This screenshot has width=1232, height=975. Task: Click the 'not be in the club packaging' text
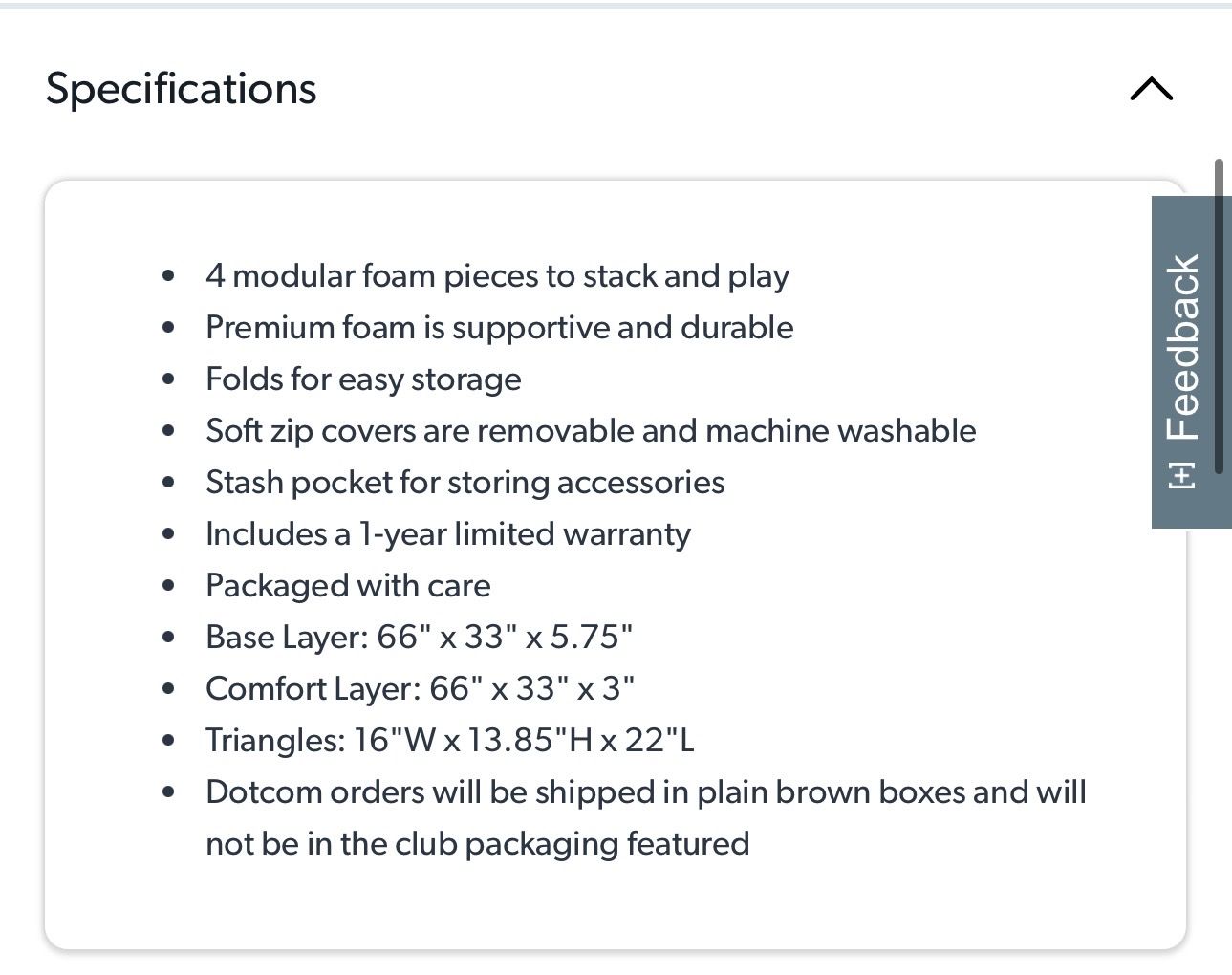click(477, 844)
